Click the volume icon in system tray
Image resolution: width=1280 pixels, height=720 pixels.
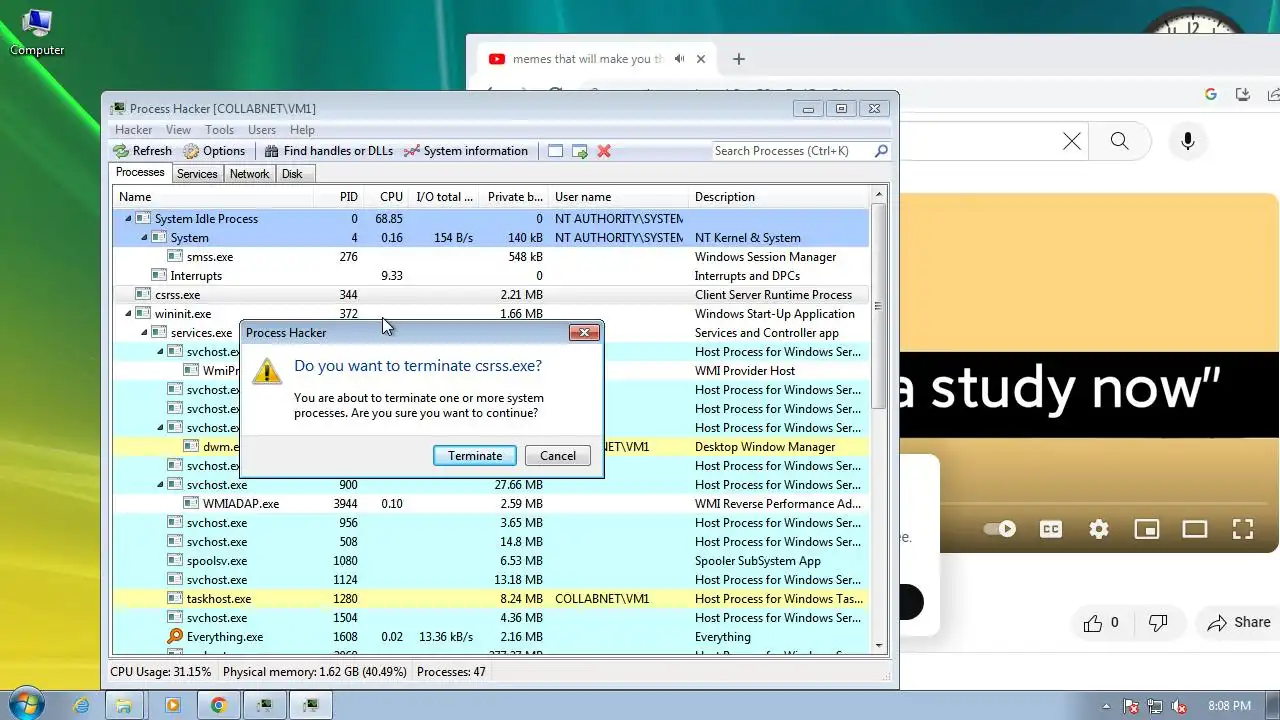point(1179,706)
